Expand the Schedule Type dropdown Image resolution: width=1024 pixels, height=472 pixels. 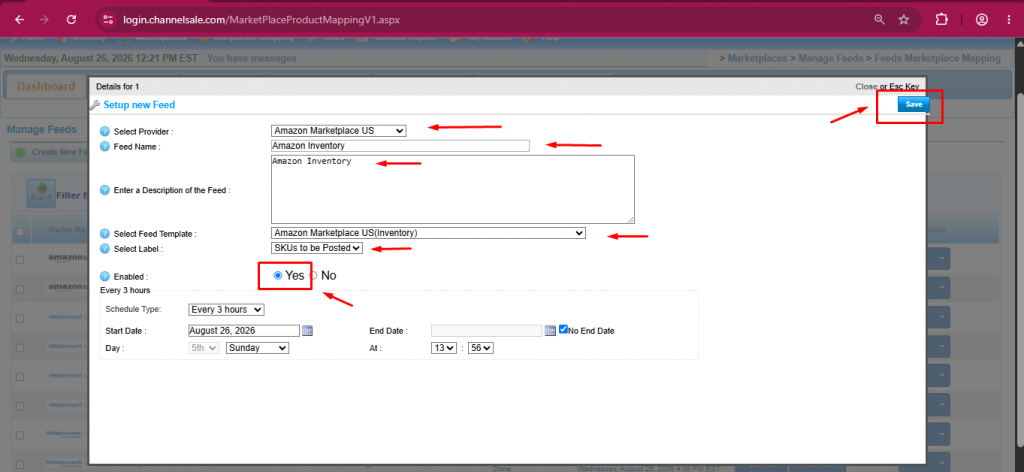click(x=226, y=309)
